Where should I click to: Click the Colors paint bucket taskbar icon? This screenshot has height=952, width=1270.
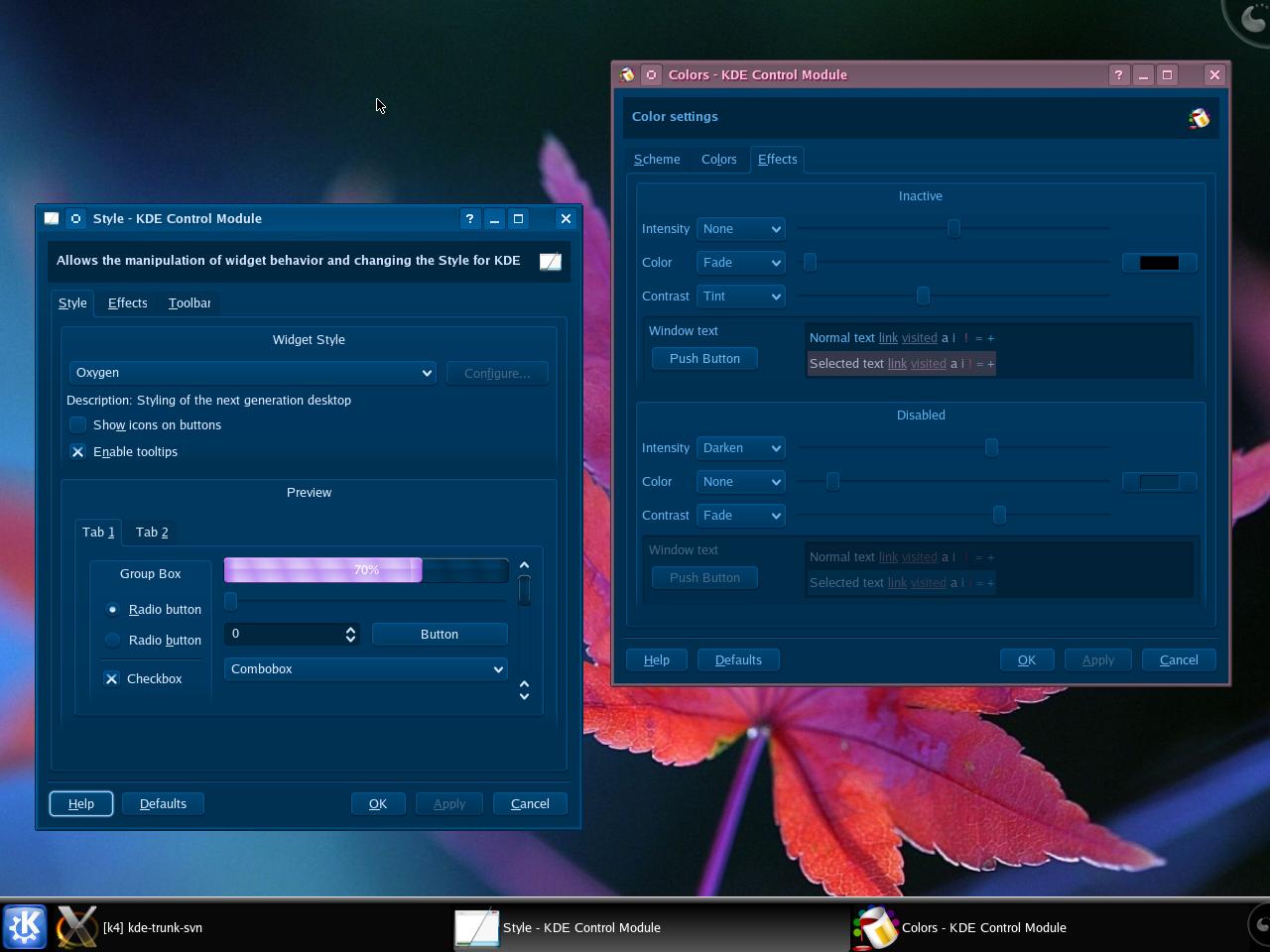[x=875, y=927]
